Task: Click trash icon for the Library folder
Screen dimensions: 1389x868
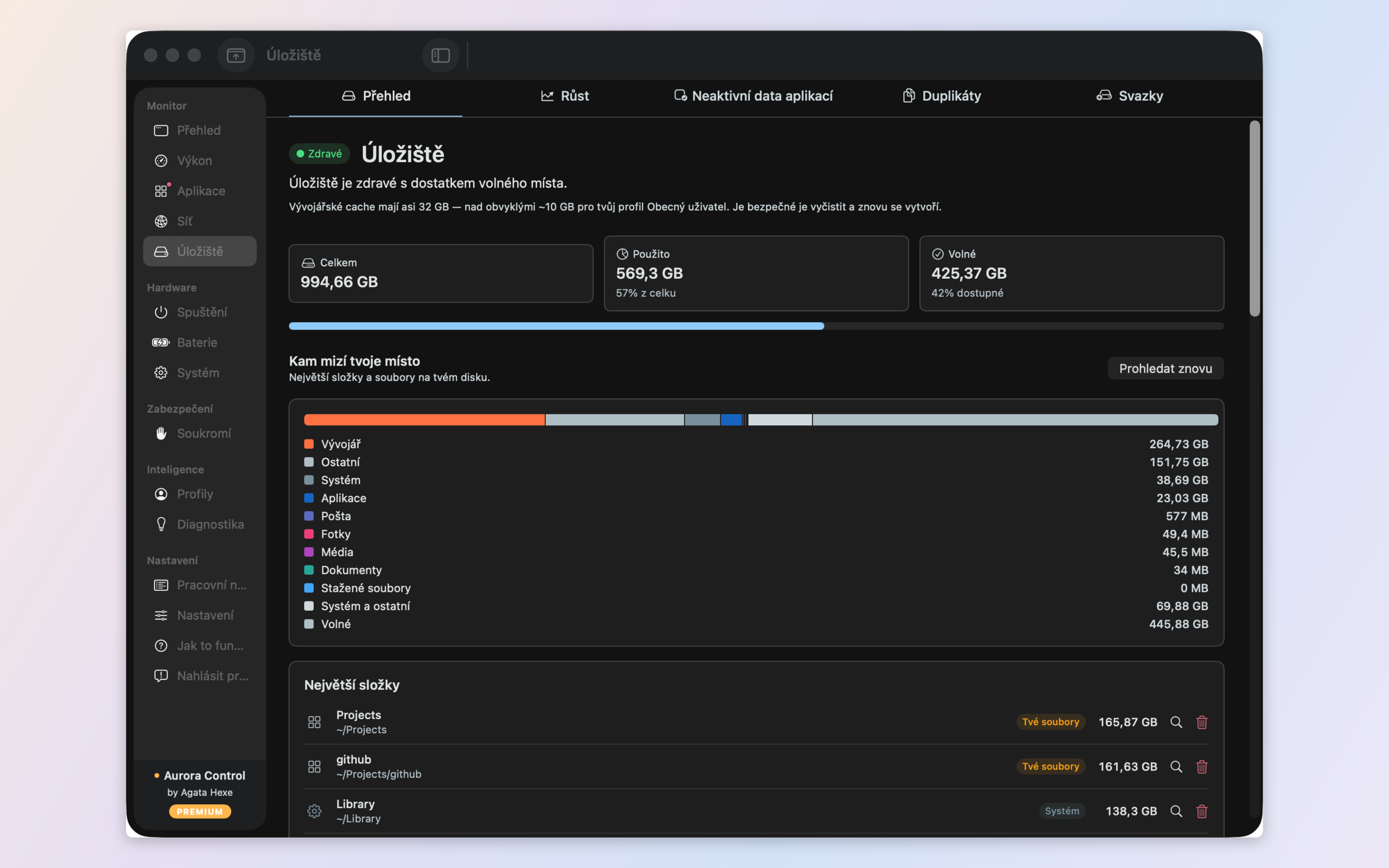Action: pyautogui.click(x=1202, y=811)
